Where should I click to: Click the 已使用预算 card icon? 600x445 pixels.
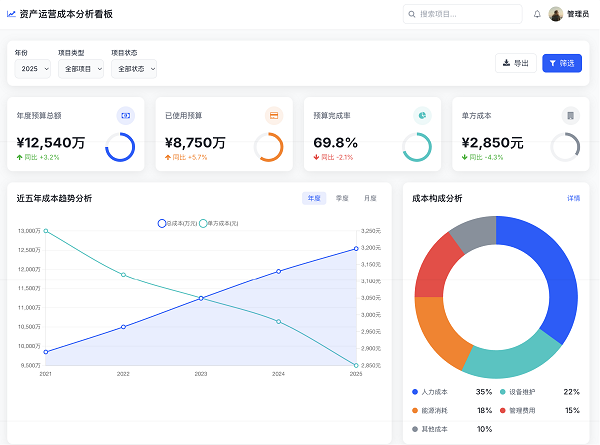274,116
